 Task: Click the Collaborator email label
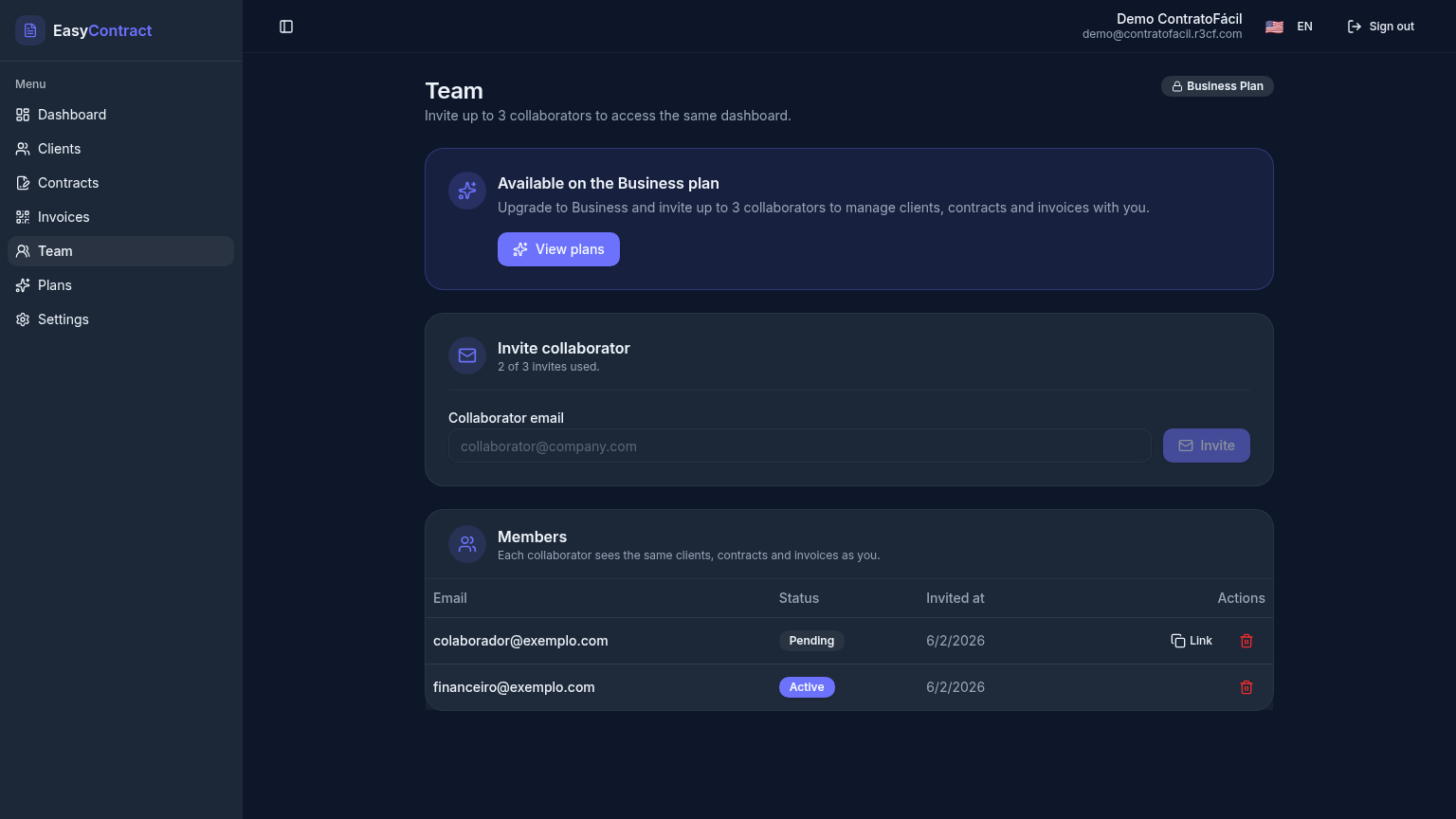(506, 418)
